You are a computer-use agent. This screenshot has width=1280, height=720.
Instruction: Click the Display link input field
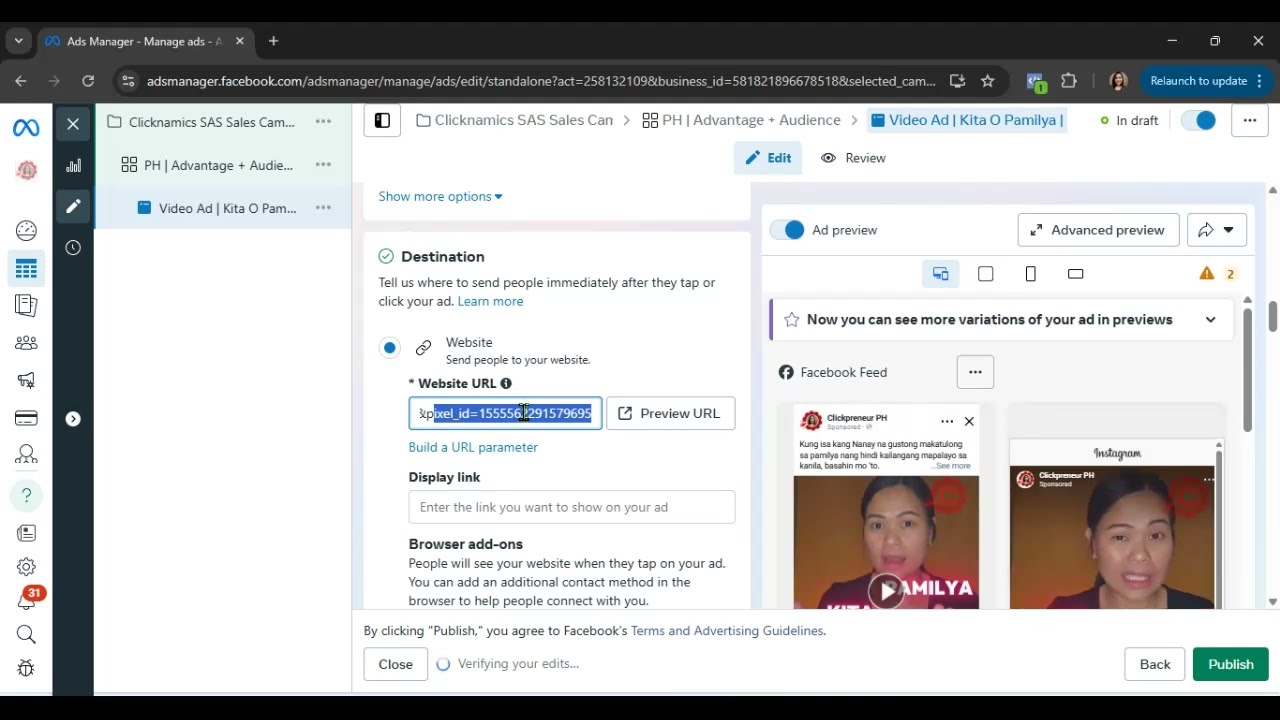coord(571,507)
